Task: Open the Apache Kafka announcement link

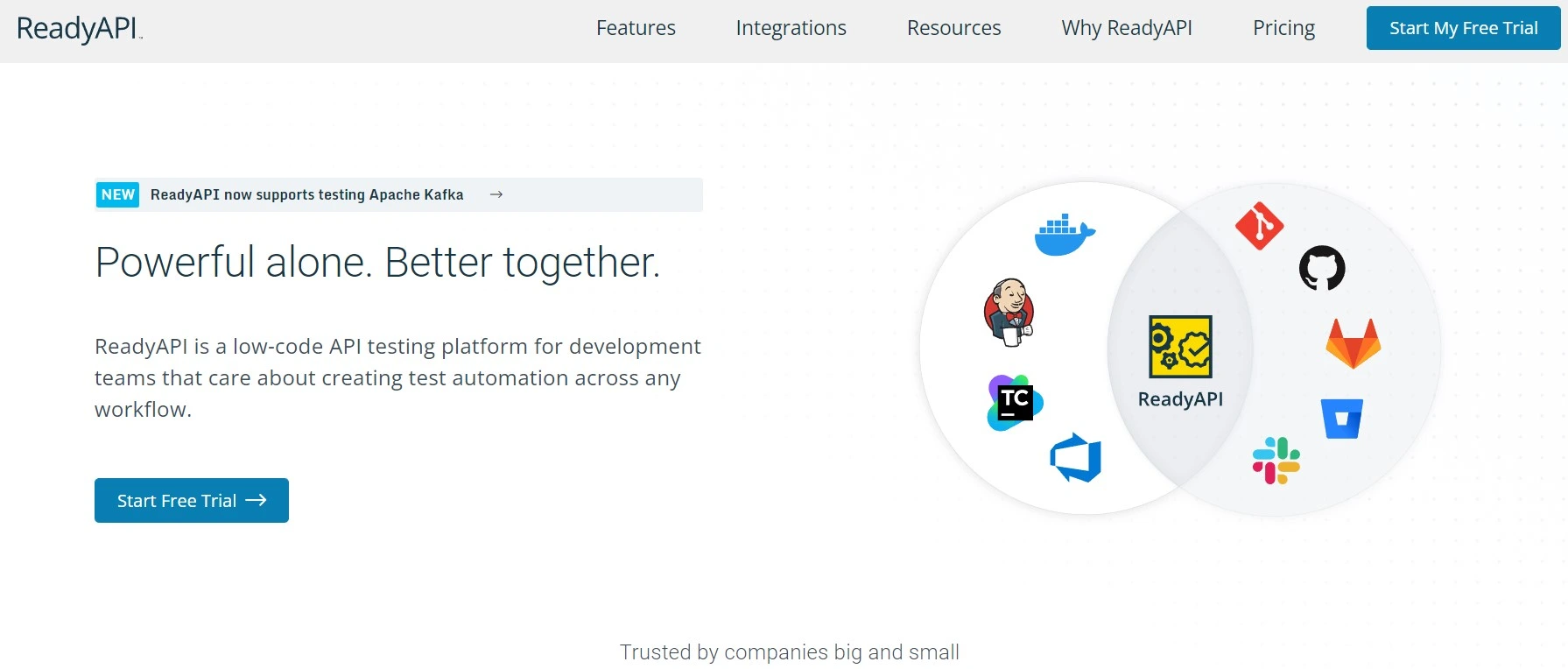Action: tap(307, 194)
